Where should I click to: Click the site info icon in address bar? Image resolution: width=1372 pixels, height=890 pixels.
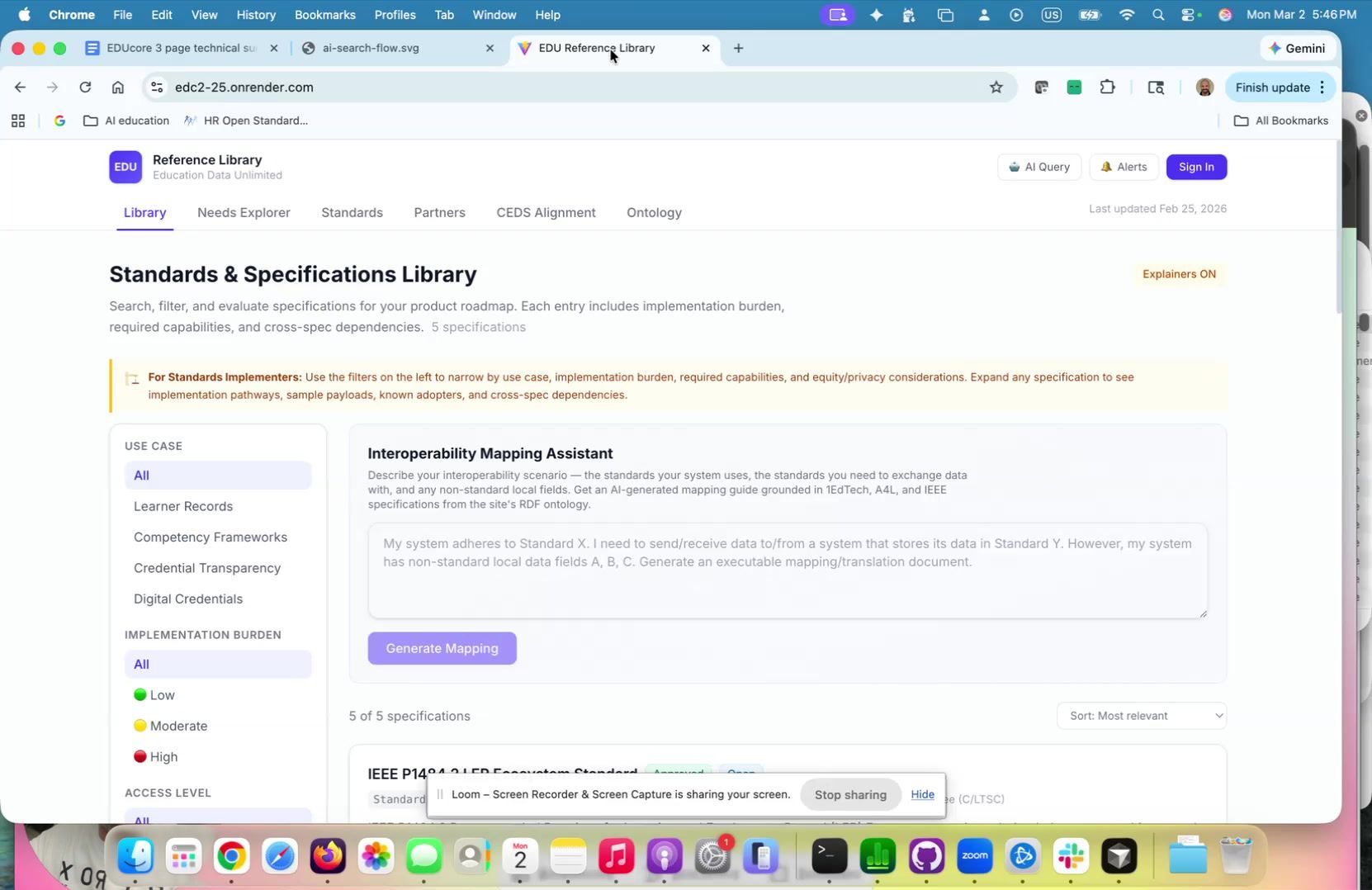point(157,88)
